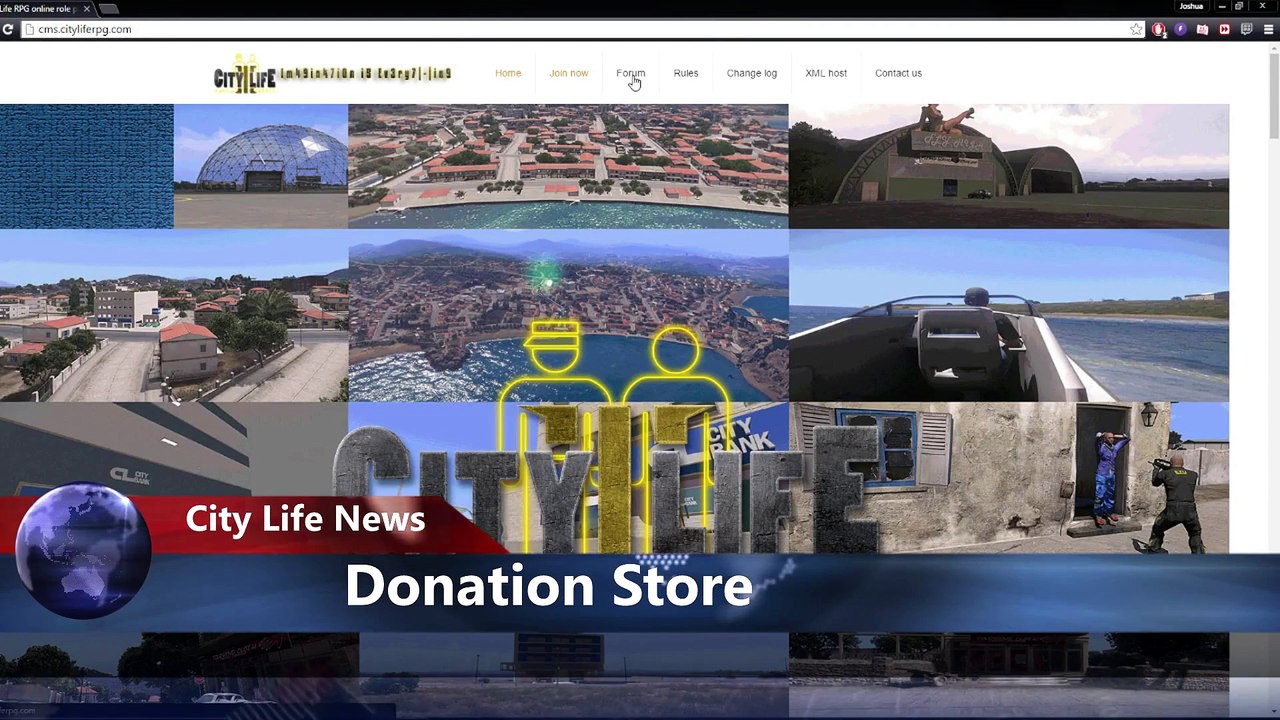Open the purple lightning bolt extension
Image resolution: width=1280 pixels, height=720 pixels.
pyautogui.click(x=1181, y=29)
